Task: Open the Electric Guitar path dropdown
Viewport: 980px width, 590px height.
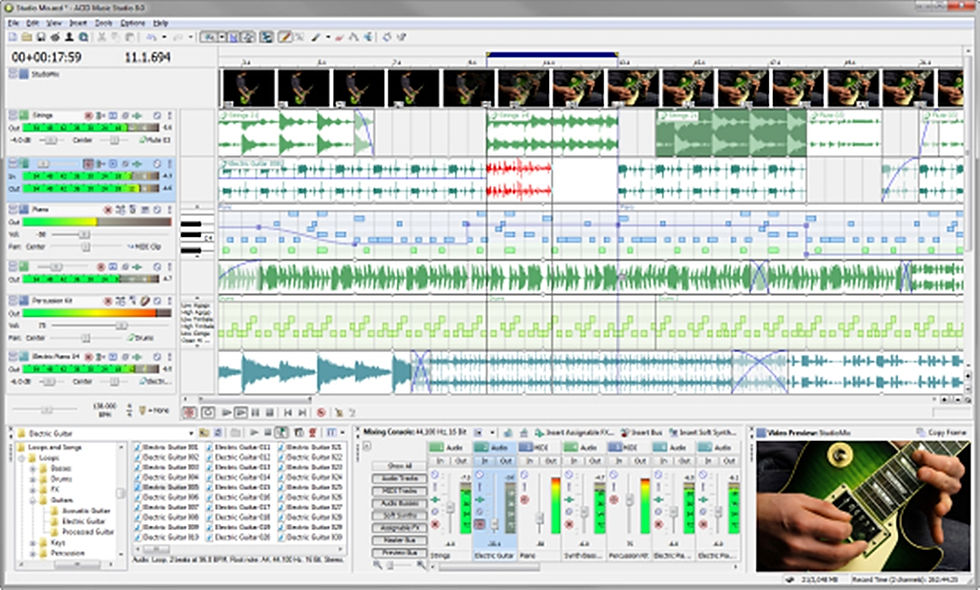Action: point(191,432)
